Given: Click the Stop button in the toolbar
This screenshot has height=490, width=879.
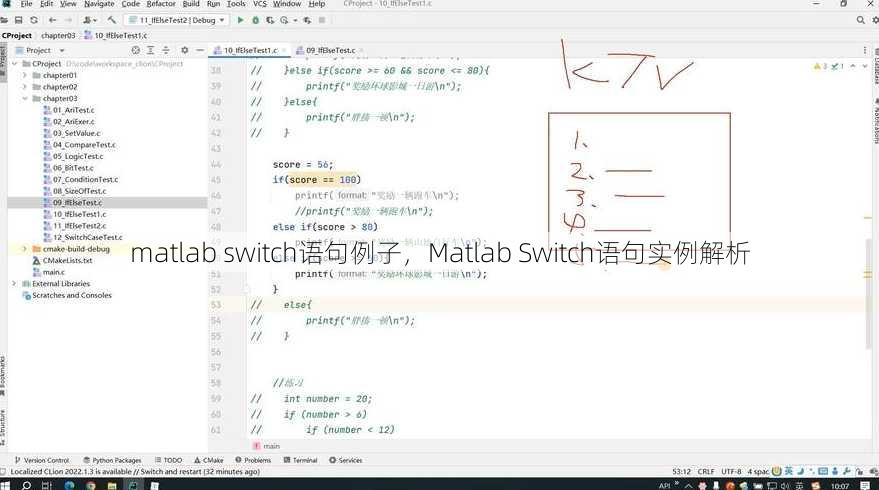Looking at the screenshot, I should 322,20.
